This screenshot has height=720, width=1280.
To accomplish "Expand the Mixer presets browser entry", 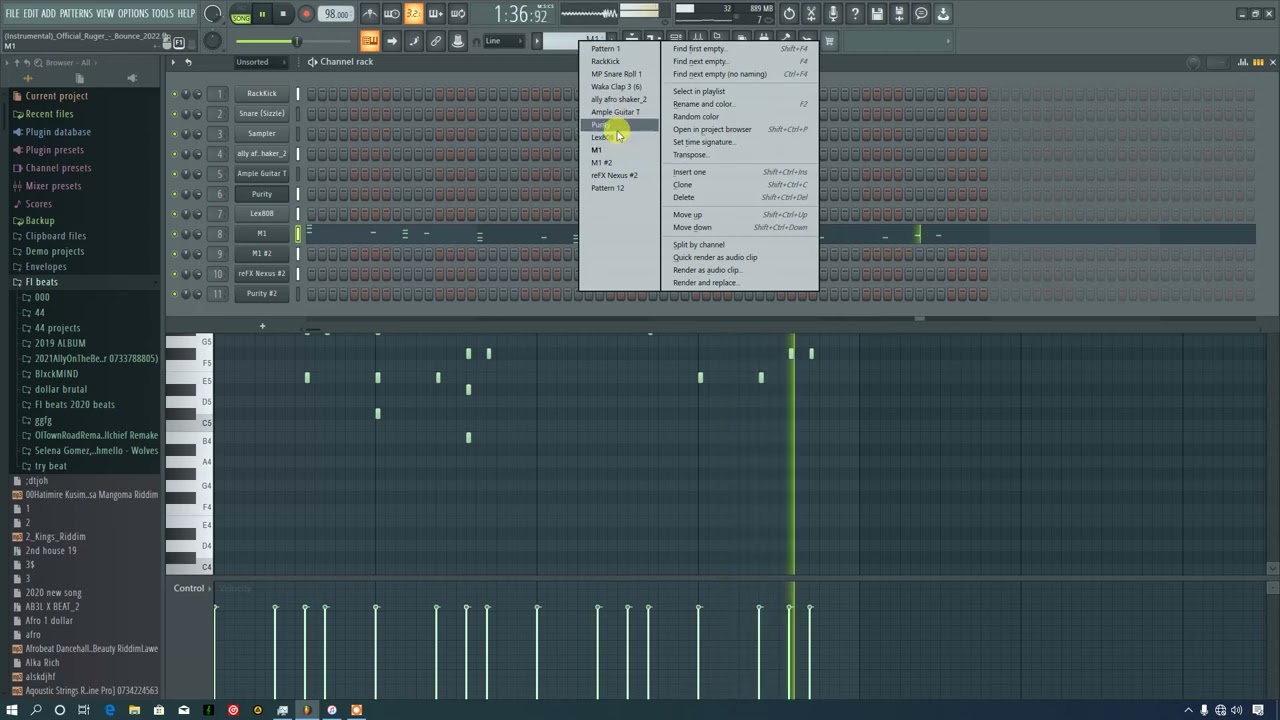I will point(53,186).
